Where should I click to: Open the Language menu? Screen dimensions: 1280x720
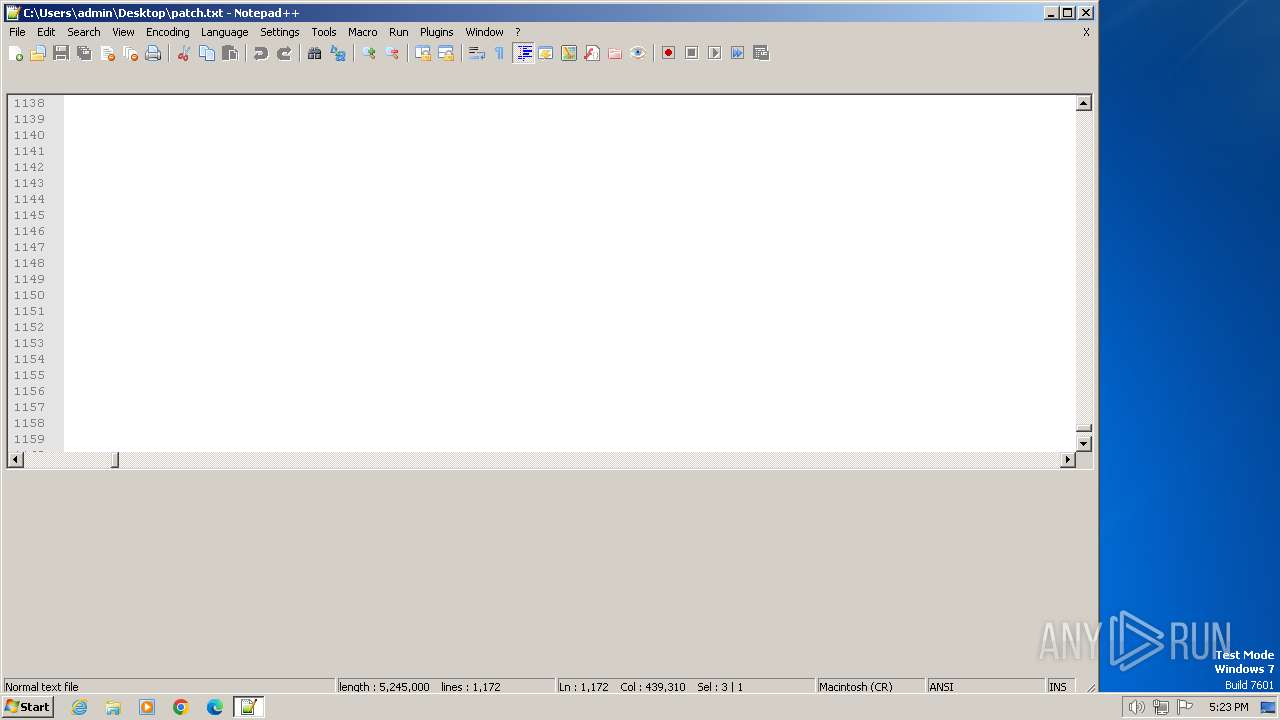click(x=224, y=32)
